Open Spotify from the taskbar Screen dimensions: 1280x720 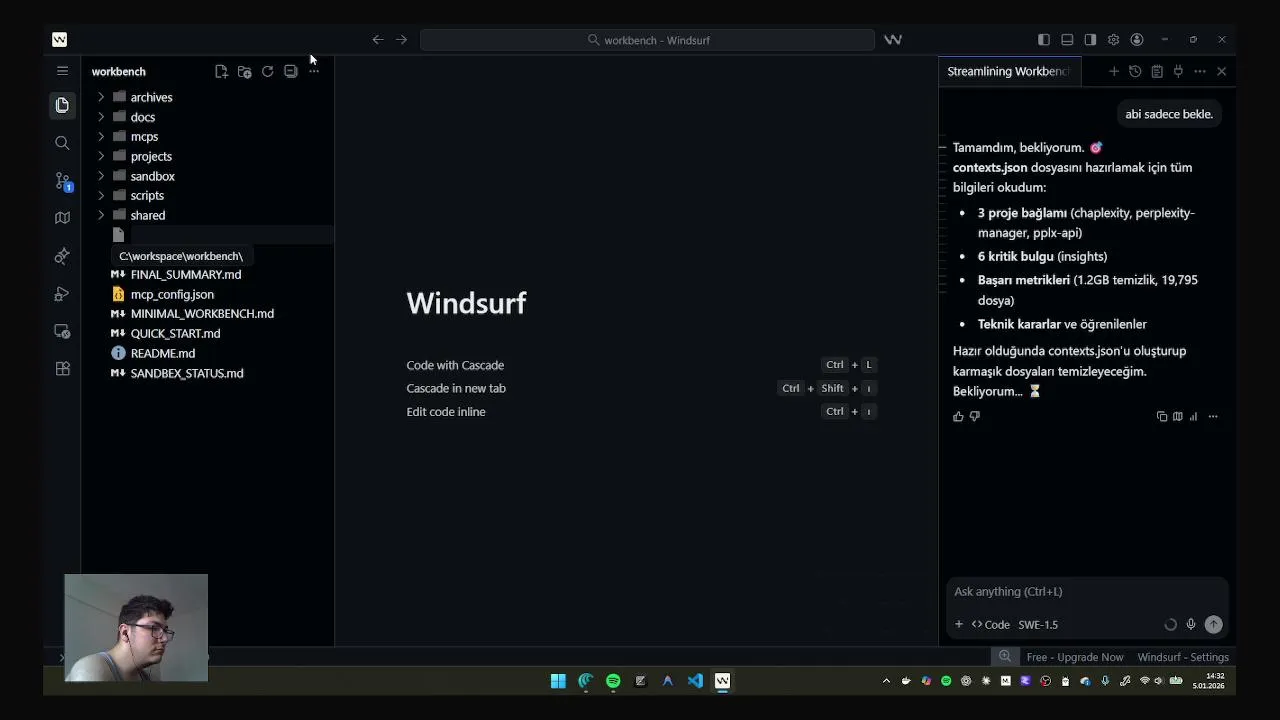coord(613,681)
